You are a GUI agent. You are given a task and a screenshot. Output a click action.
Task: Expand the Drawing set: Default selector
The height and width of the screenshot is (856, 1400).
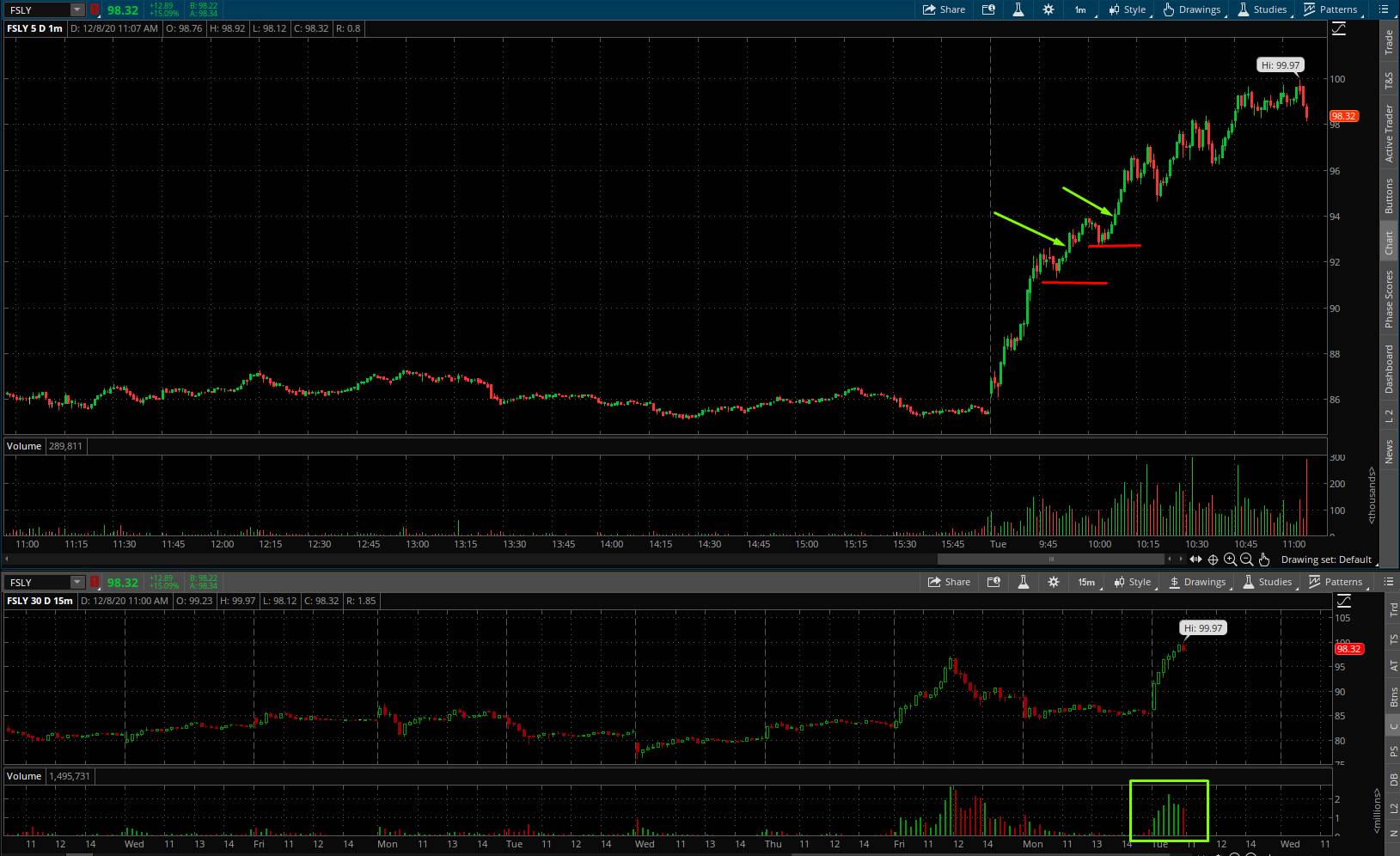coord(1326,559)
